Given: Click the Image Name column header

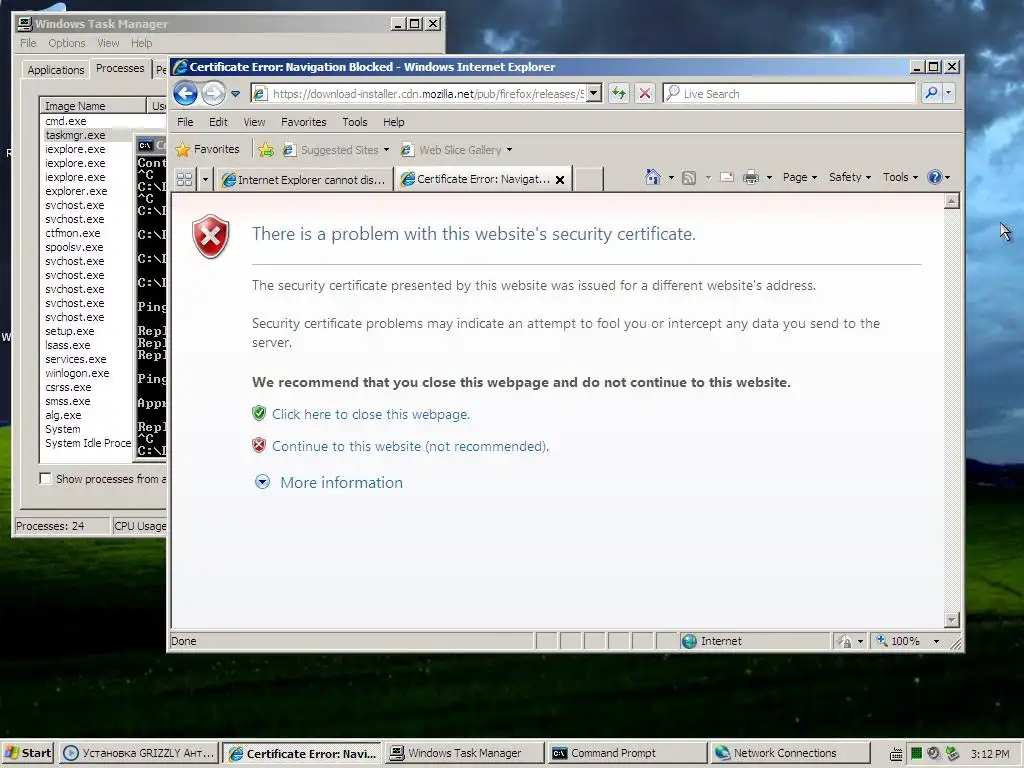Looking at the screenshot, I should (92, 106).
